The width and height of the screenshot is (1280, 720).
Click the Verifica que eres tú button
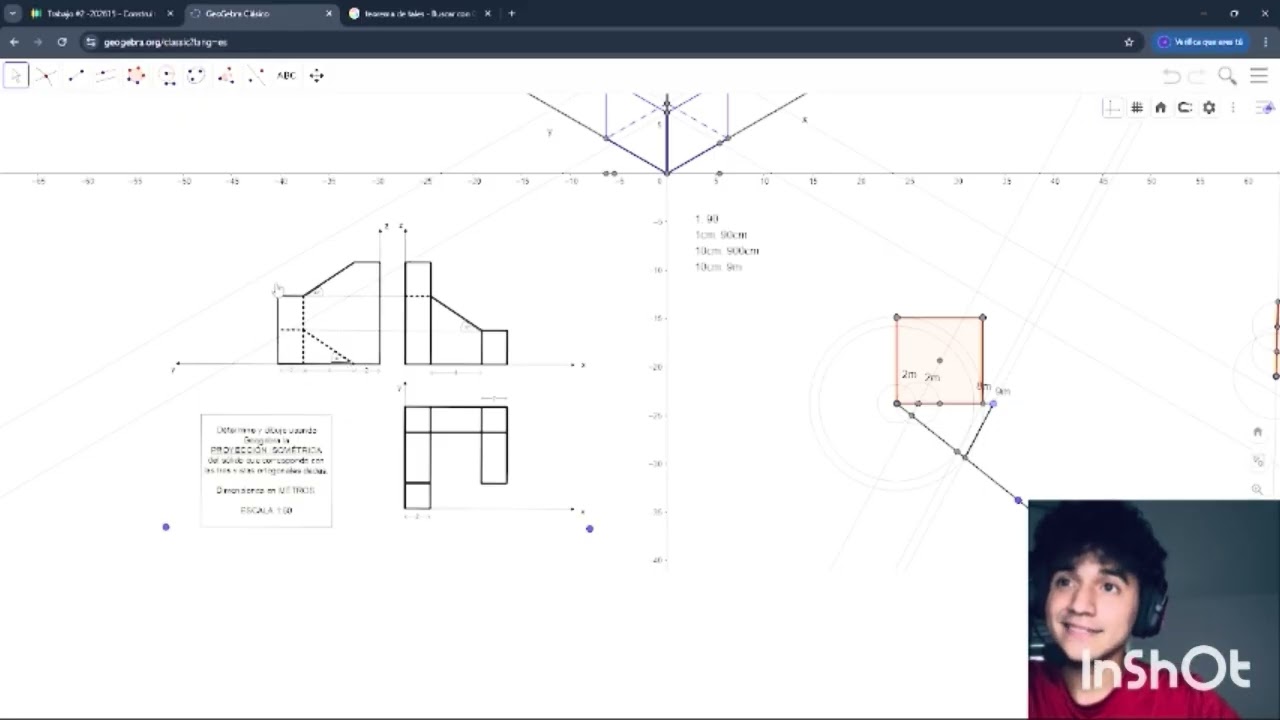(1200, 42)
